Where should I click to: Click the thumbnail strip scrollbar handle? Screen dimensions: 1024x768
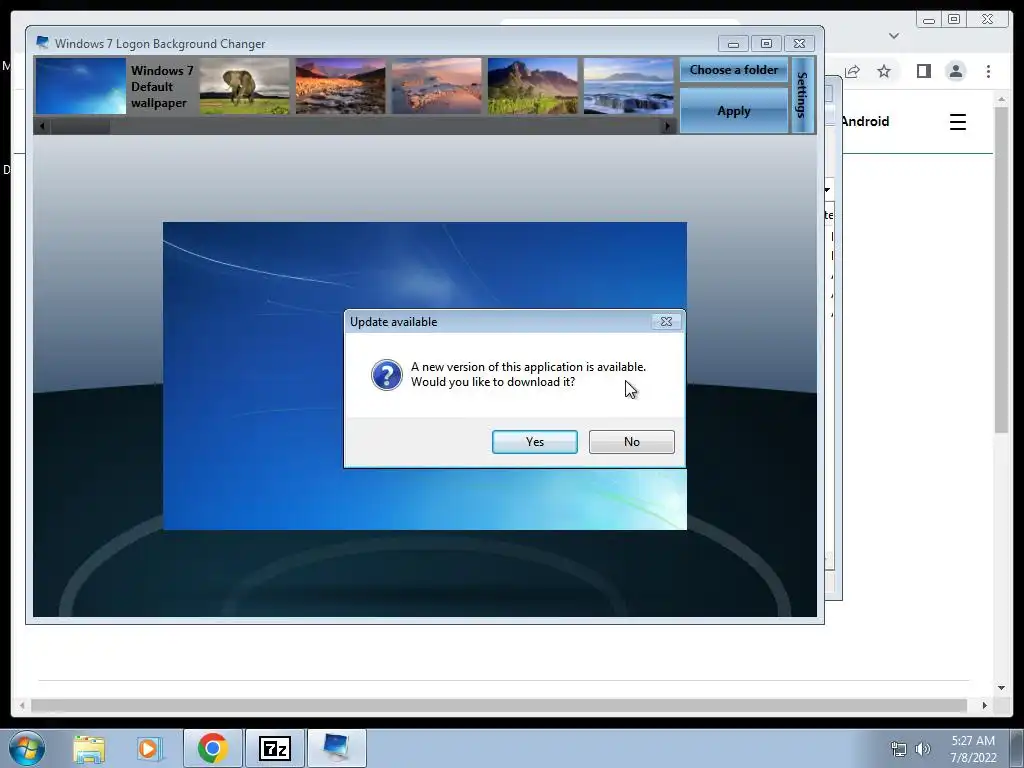[80, 126]
